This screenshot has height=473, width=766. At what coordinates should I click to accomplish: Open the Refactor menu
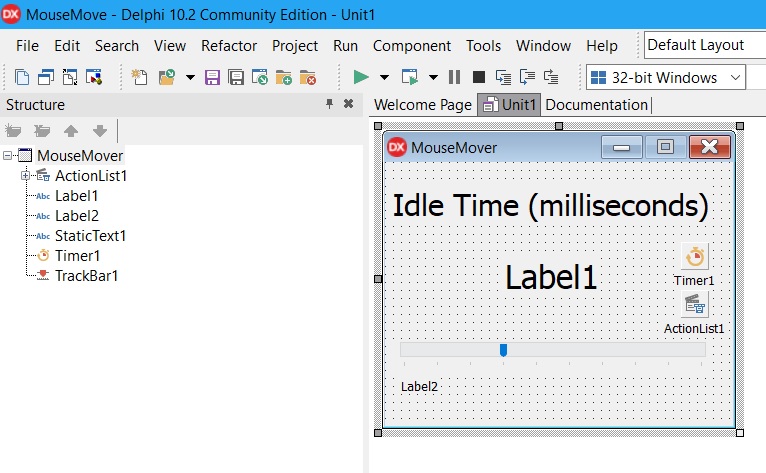[229, 46]
